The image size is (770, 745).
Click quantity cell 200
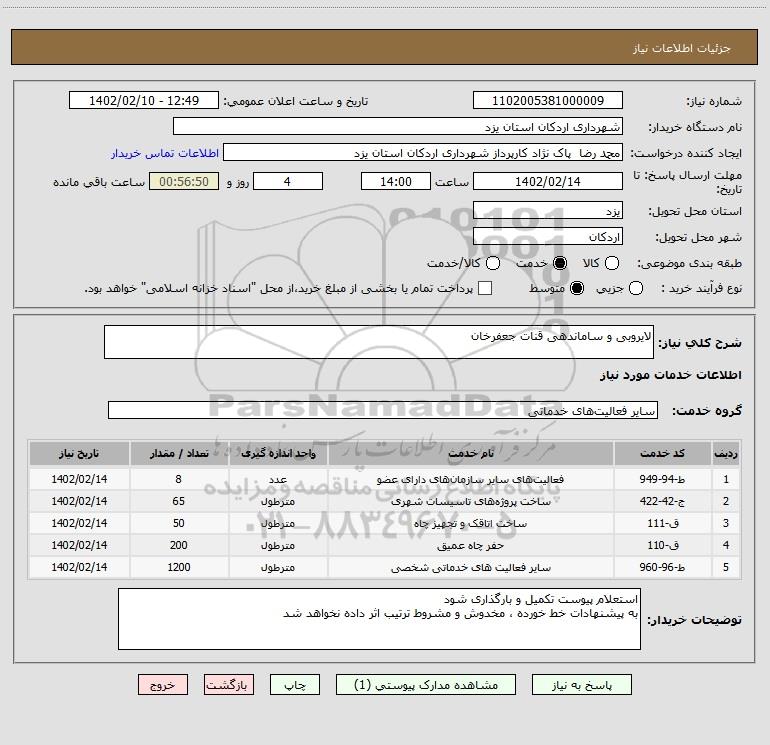point(179,545)
